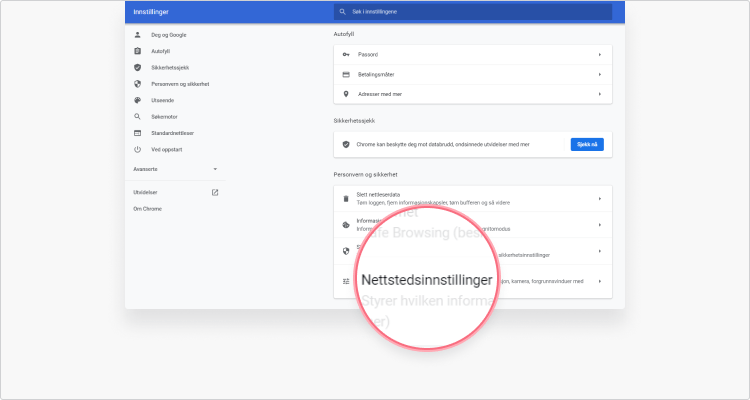Select Sikkerhetssjekk in the sidebar

(x=170, y=67)
